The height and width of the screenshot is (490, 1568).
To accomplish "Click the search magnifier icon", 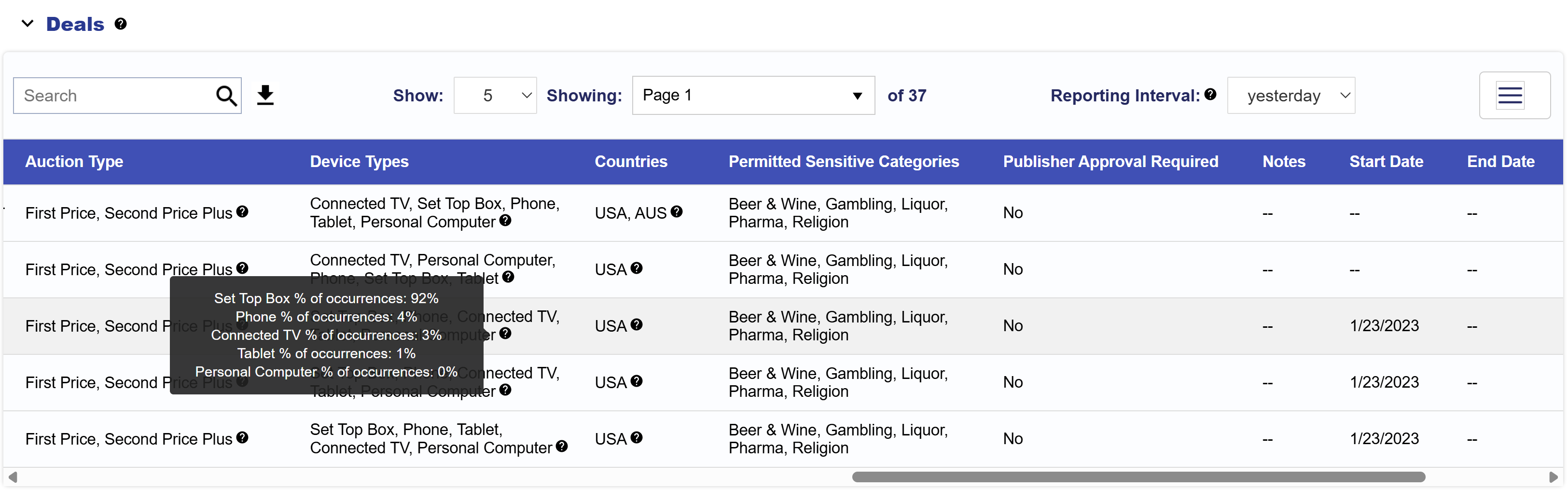I will (226, 96).
